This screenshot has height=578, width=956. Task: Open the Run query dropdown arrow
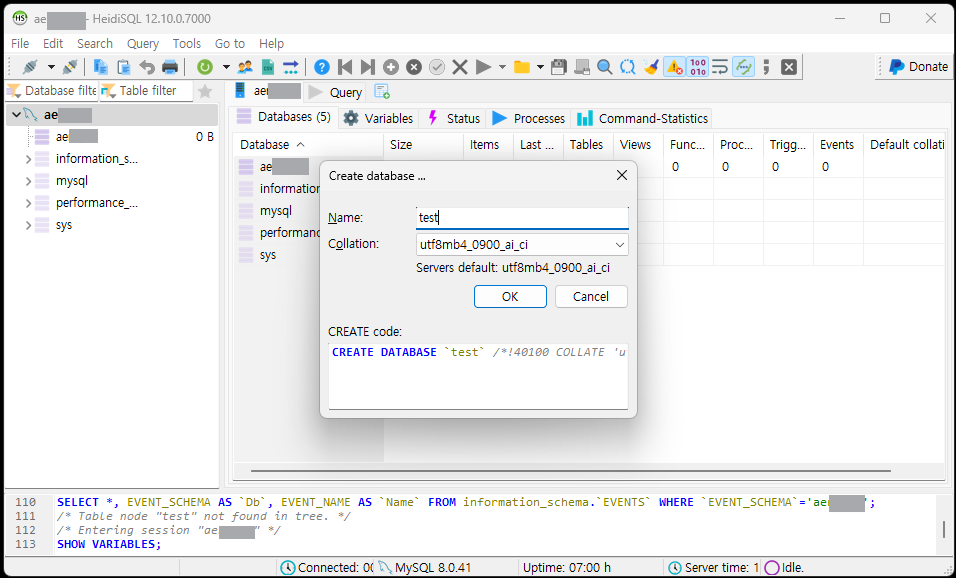[x=502, y=66]
